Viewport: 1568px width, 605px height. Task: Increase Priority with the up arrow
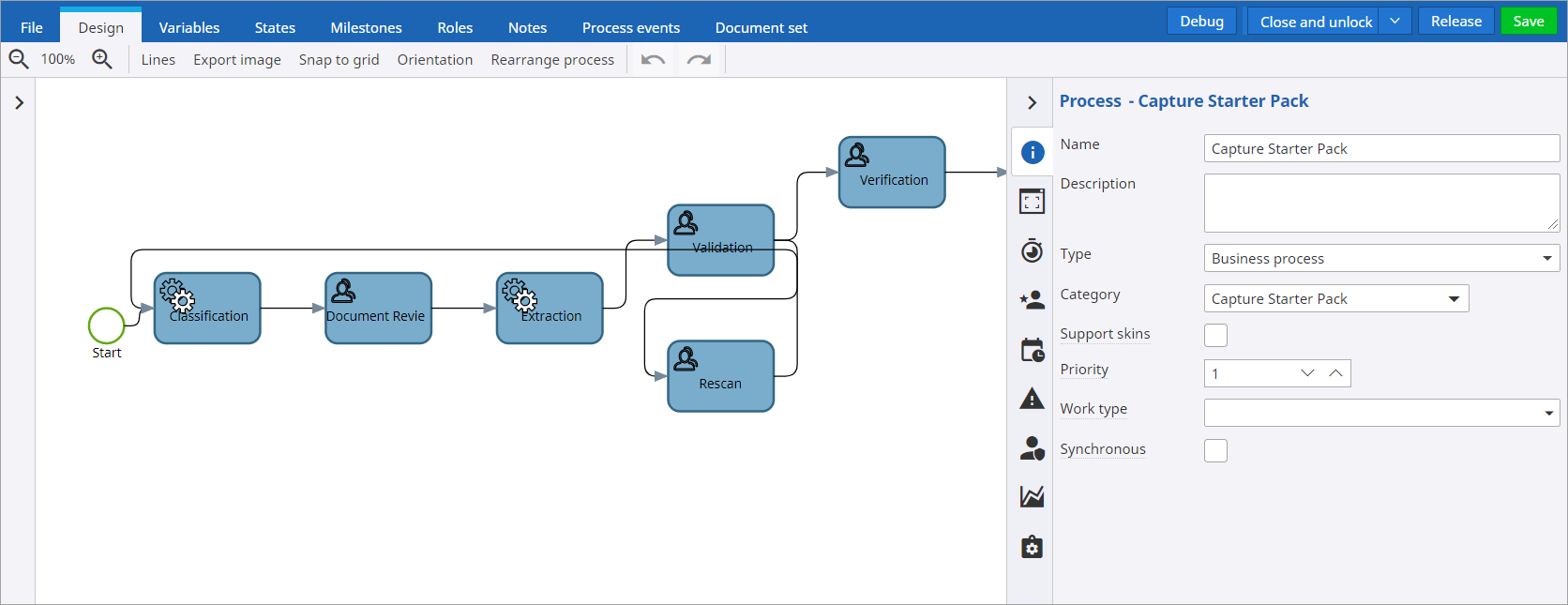point(1335,373)
